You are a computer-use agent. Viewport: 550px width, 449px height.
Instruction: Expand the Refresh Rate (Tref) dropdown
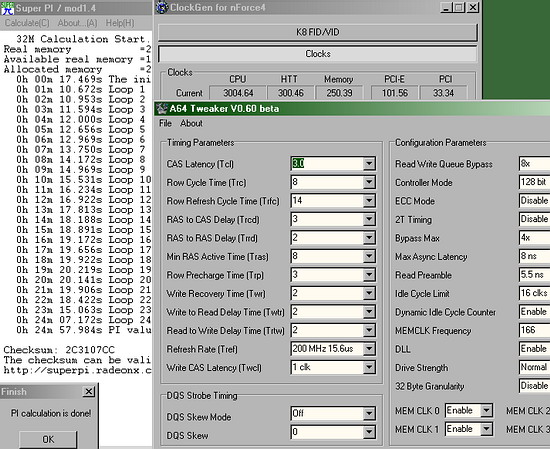pyautogui.click(x=369, y=349)
